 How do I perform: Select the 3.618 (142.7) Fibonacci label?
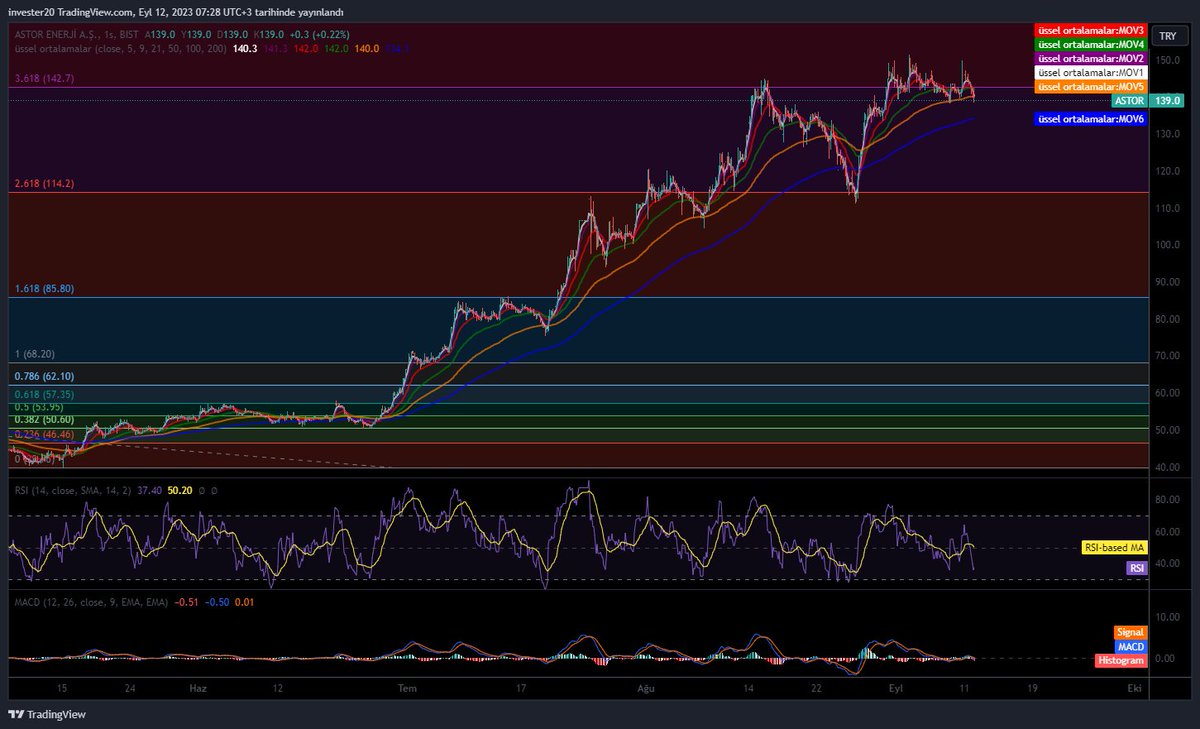click(x=44, y=78)
